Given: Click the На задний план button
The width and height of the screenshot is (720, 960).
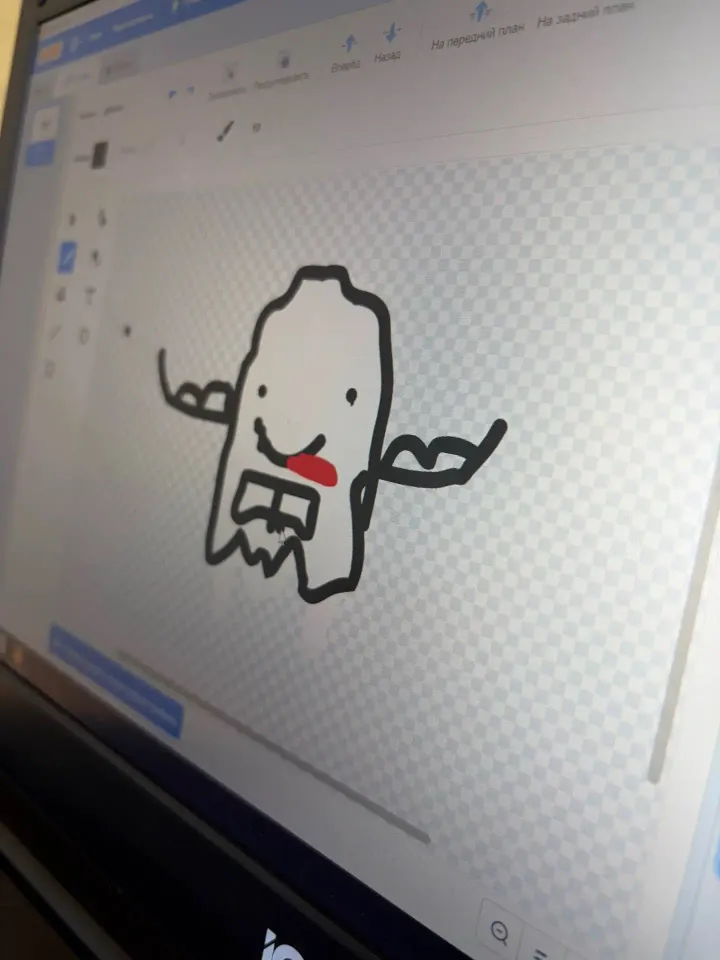Looking at the screenshot, I should pos(584,13).
